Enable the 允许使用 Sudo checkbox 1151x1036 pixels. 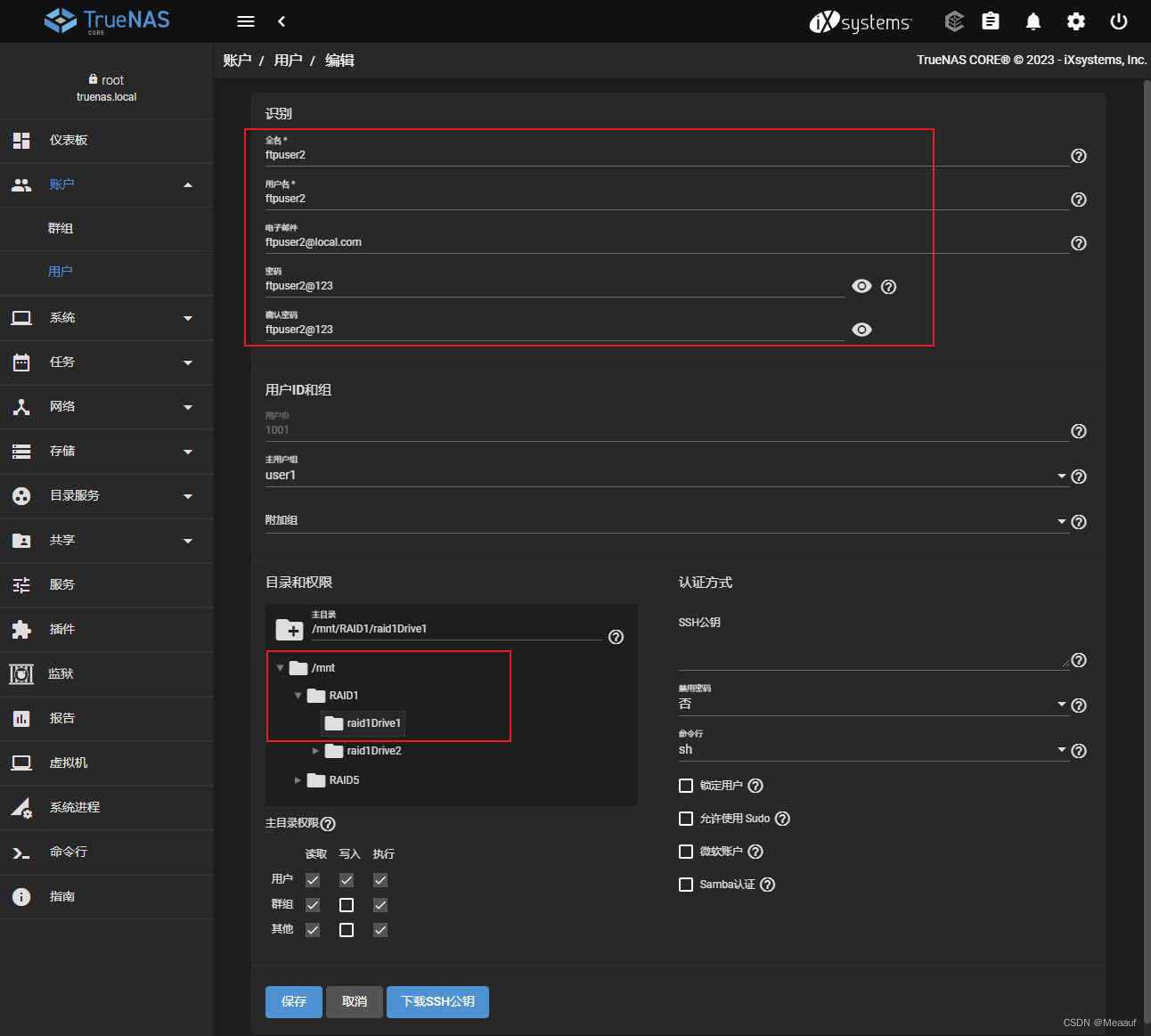tap(686, 819)
